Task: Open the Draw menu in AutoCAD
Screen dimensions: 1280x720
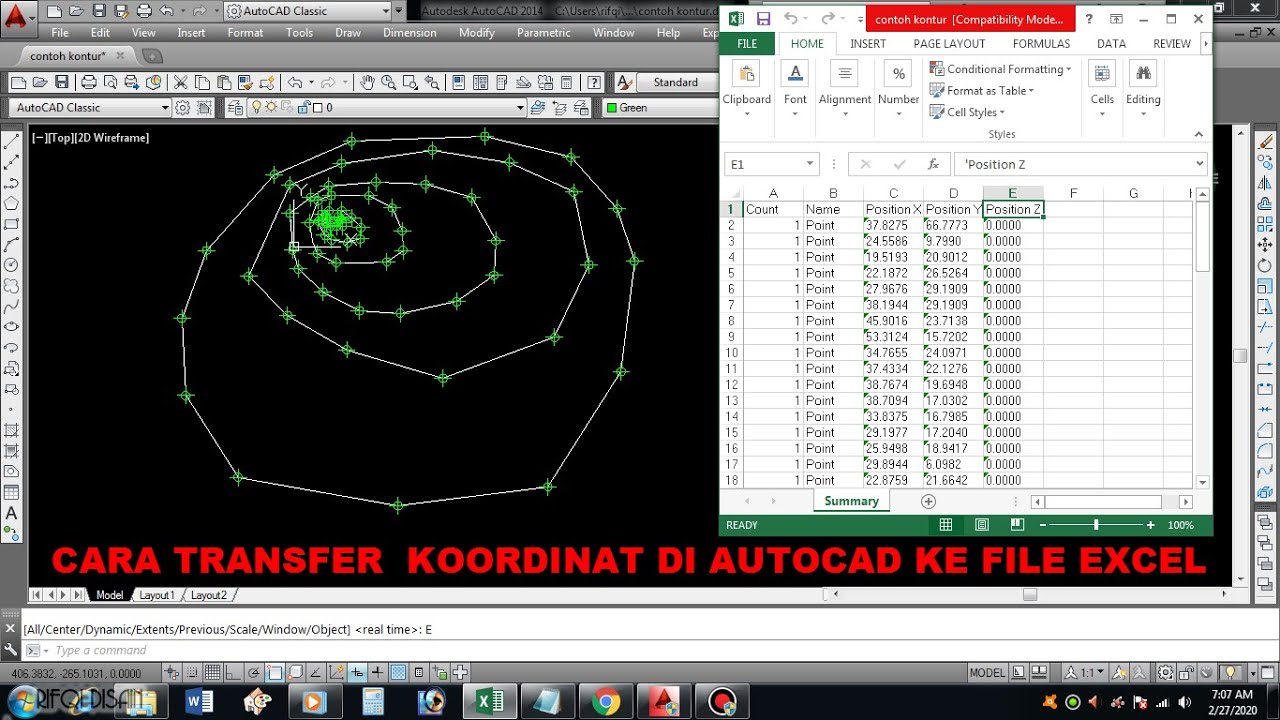Action: click(348, 33)
